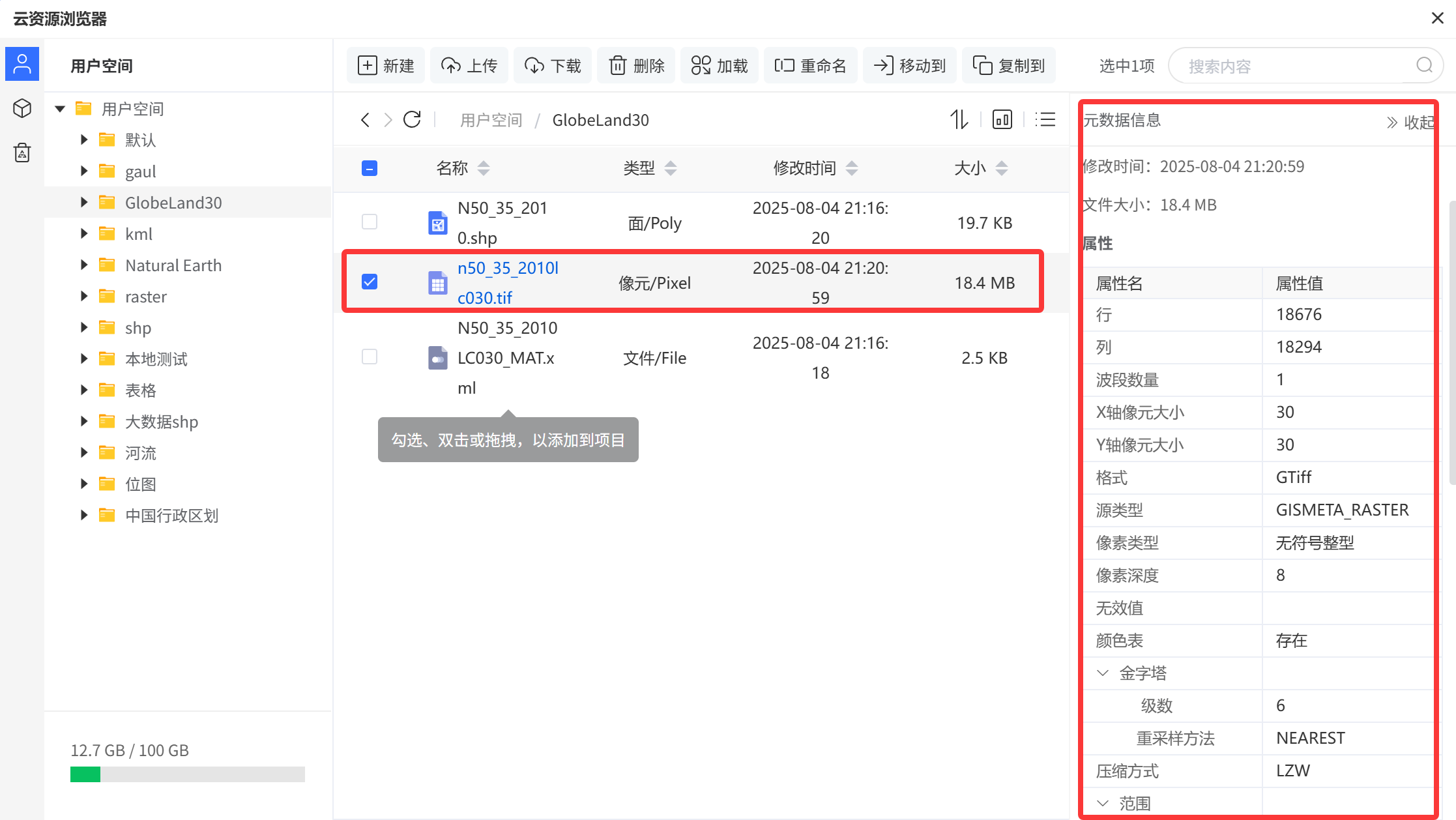Click the search magnifier icon
1456x820 pixels.
pyautogui.click(x=1424, y=65)
